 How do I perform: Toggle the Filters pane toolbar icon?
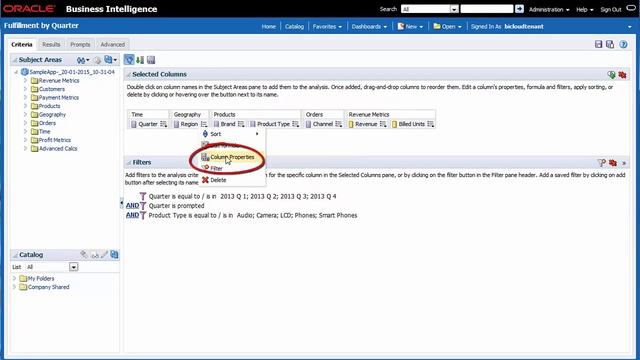pyautogui.click(x=129, y=60)
